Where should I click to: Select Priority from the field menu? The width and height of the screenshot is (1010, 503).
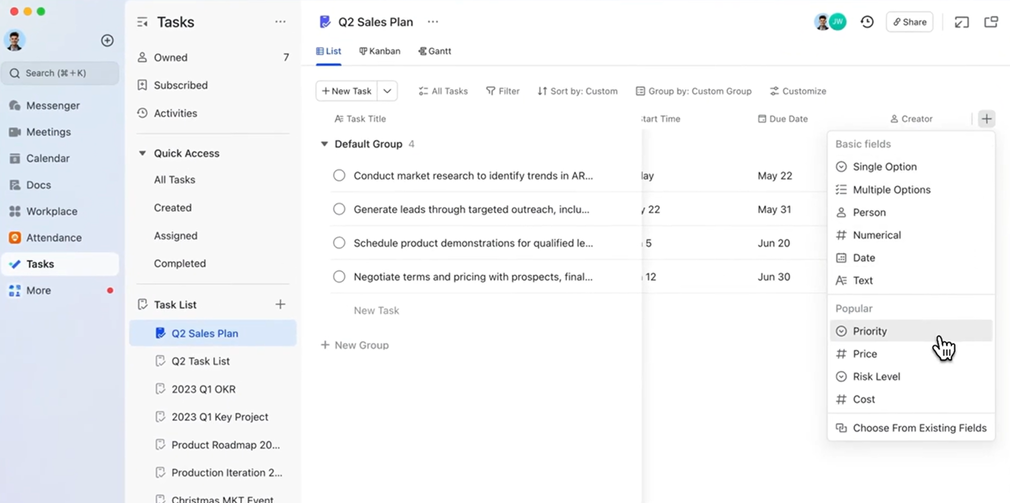coord(869,331)
